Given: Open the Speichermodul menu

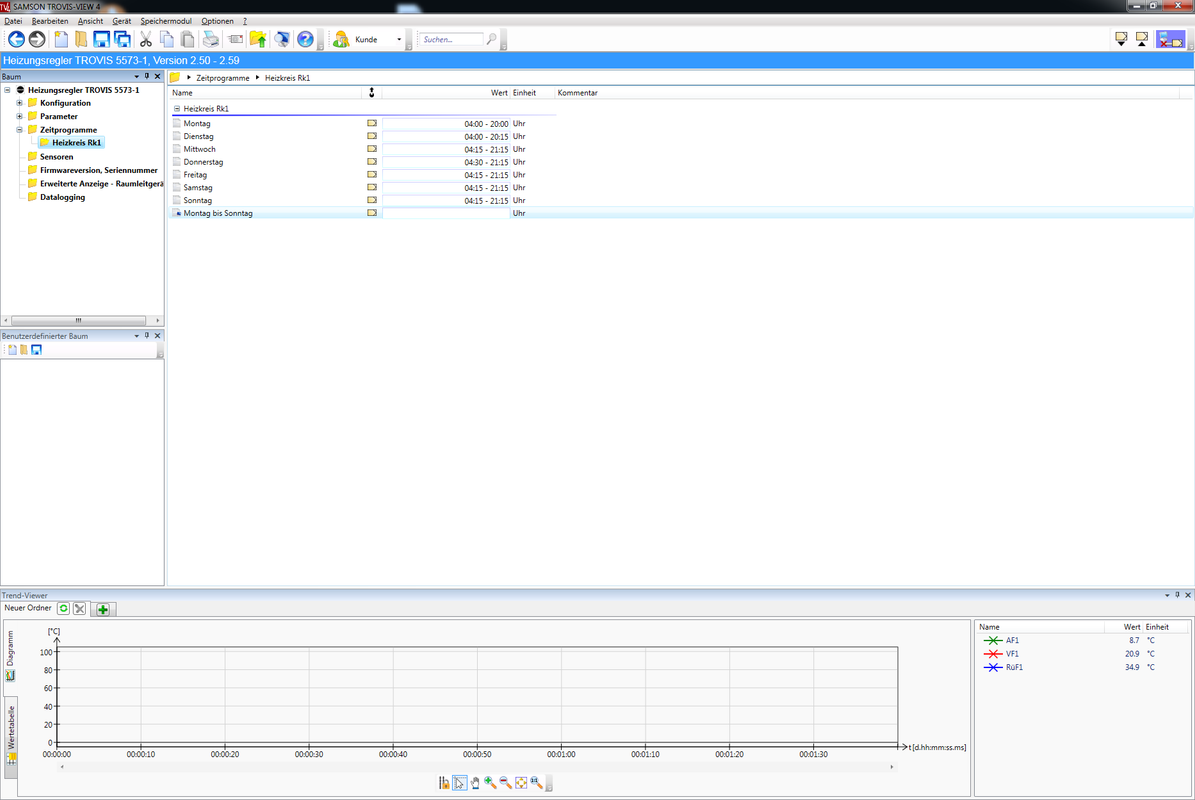Looking at the screenshot, I should coord(165,21).
